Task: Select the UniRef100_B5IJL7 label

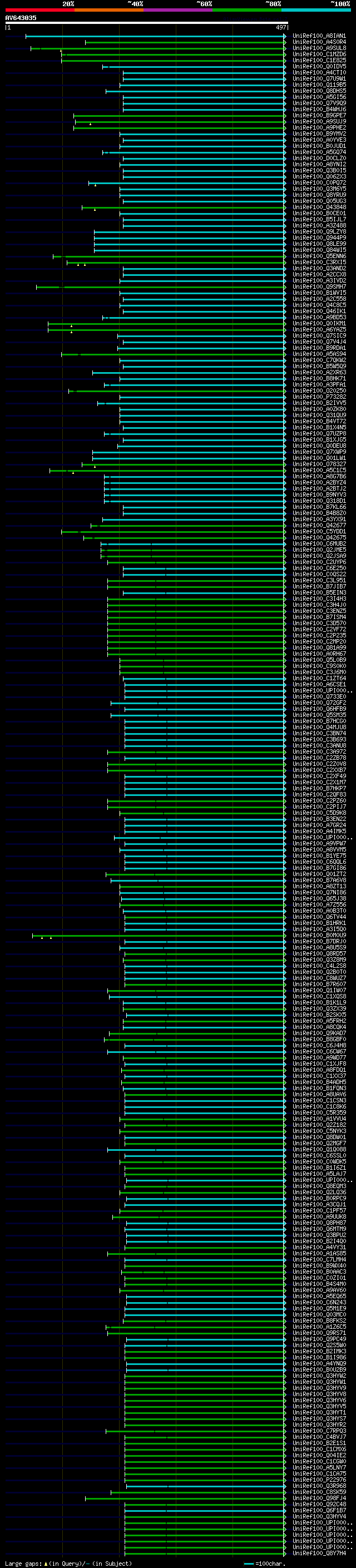Action: pos(319,219)
